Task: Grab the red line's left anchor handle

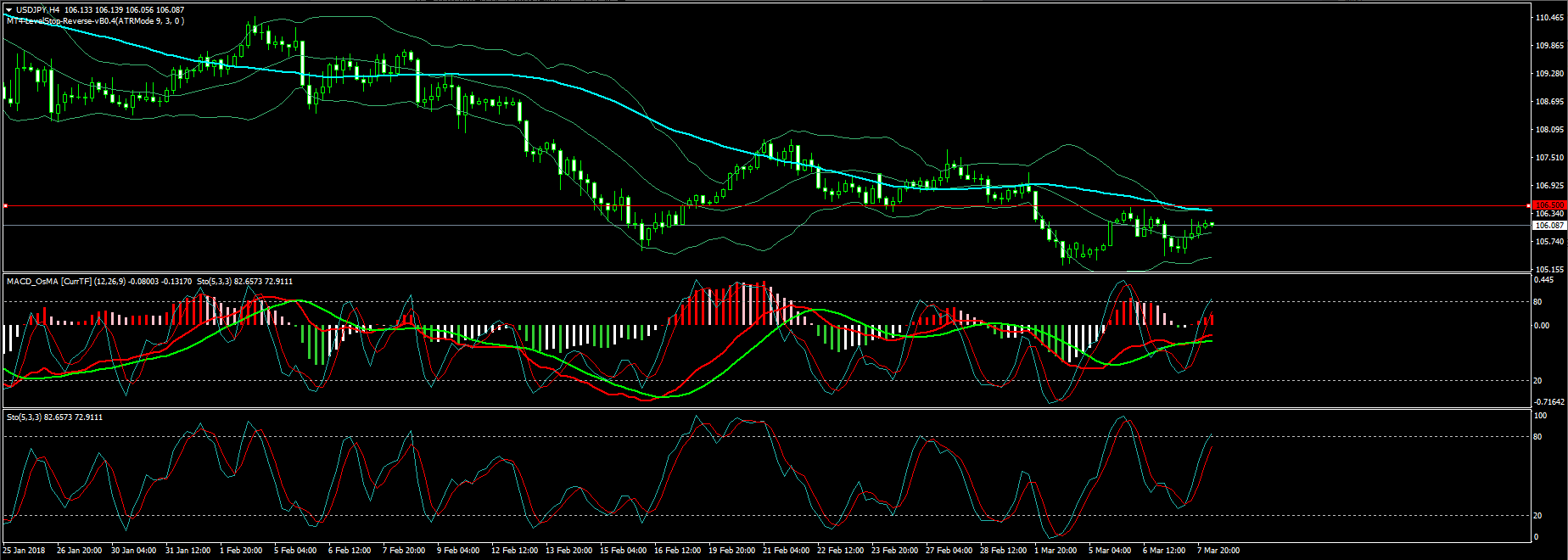Action: [5, 205]
